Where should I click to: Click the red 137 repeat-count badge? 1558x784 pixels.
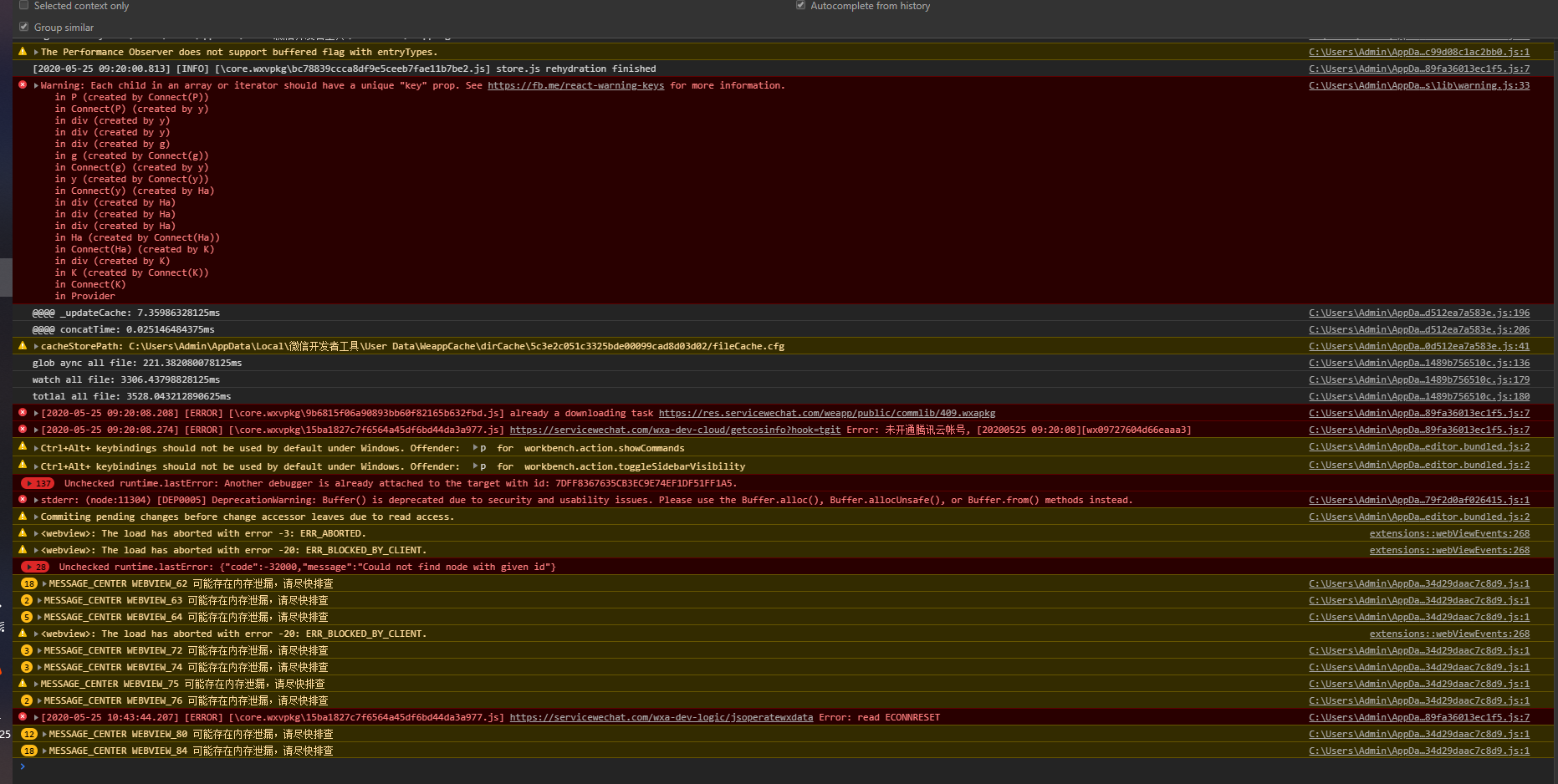pyautogui.click(x=38, y=483)
